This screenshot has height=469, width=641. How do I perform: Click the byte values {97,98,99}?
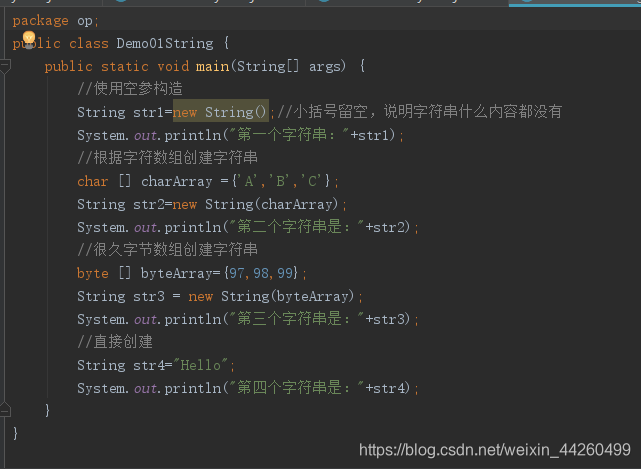pos(261,273)
